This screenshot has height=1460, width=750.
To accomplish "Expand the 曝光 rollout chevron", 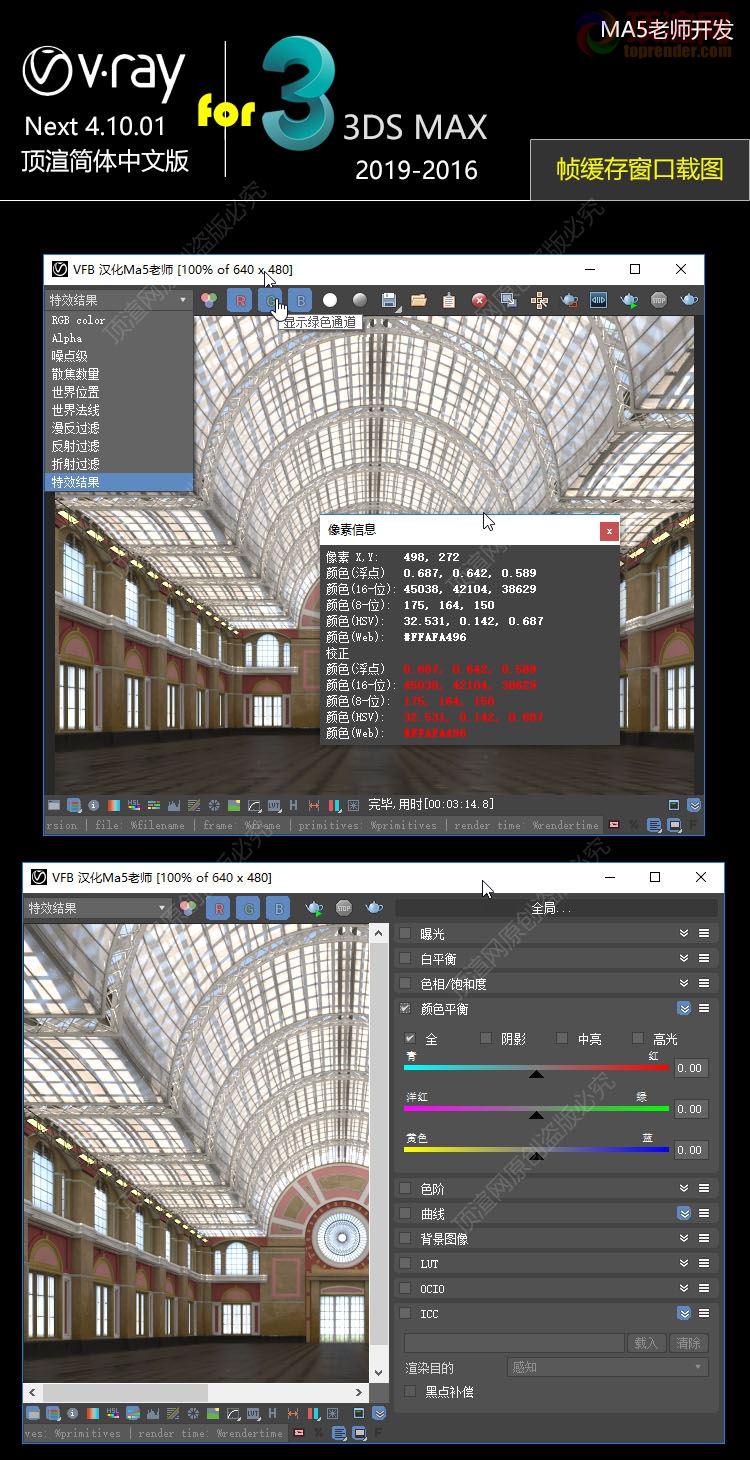I will pyautogui.click(x=684, y=933).
